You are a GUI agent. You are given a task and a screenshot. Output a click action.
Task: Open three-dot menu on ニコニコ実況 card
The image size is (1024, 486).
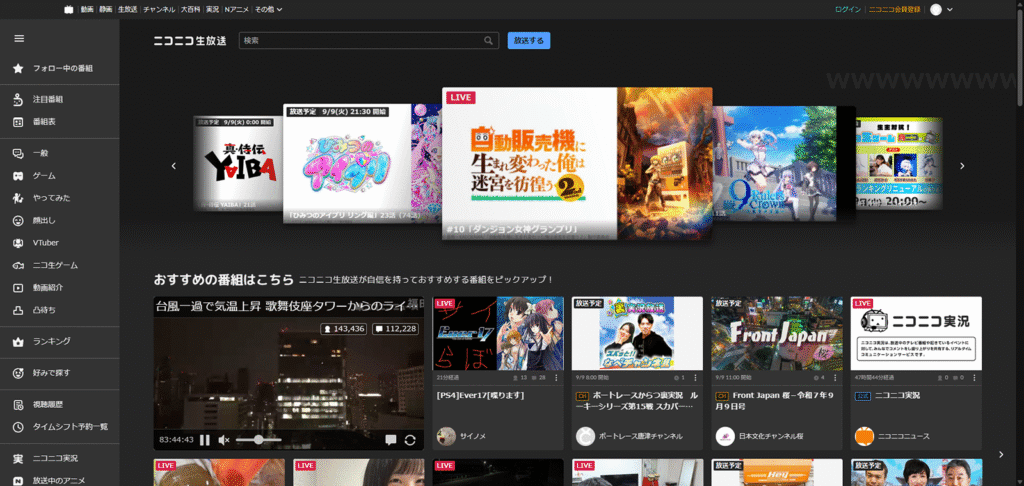(974, 378)
